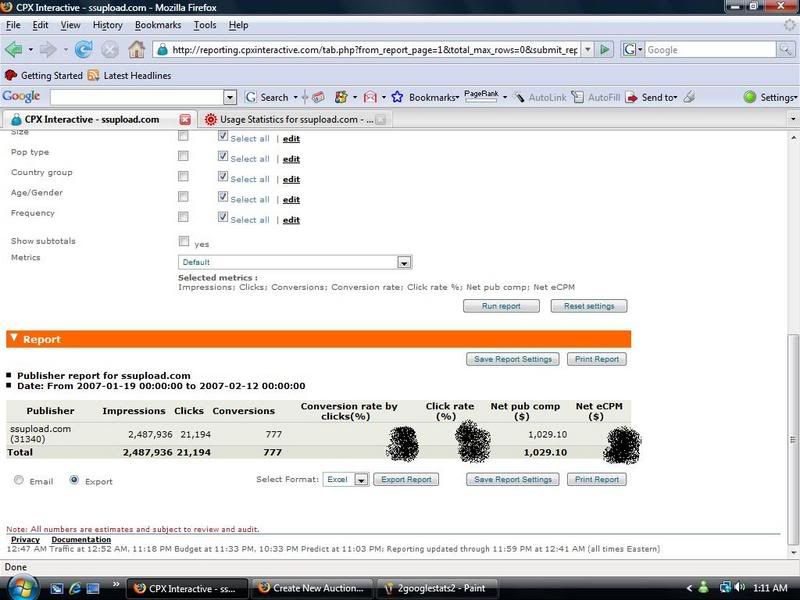This screenshot has width=800, height=600.
Task: Open the Documentation link
Action: click(81, 540)
